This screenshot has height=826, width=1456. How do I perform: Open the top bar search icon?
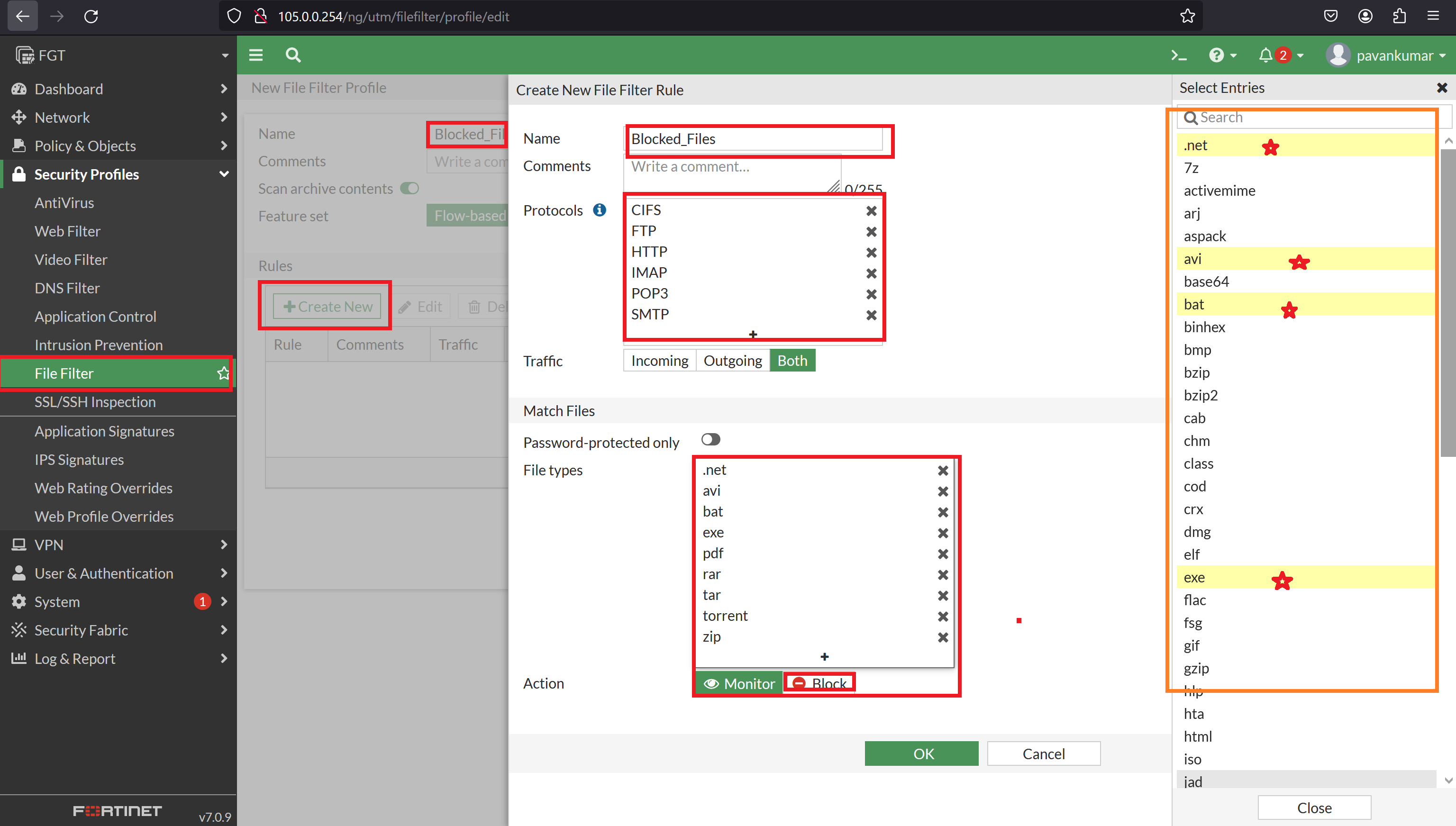click(293, 55)
